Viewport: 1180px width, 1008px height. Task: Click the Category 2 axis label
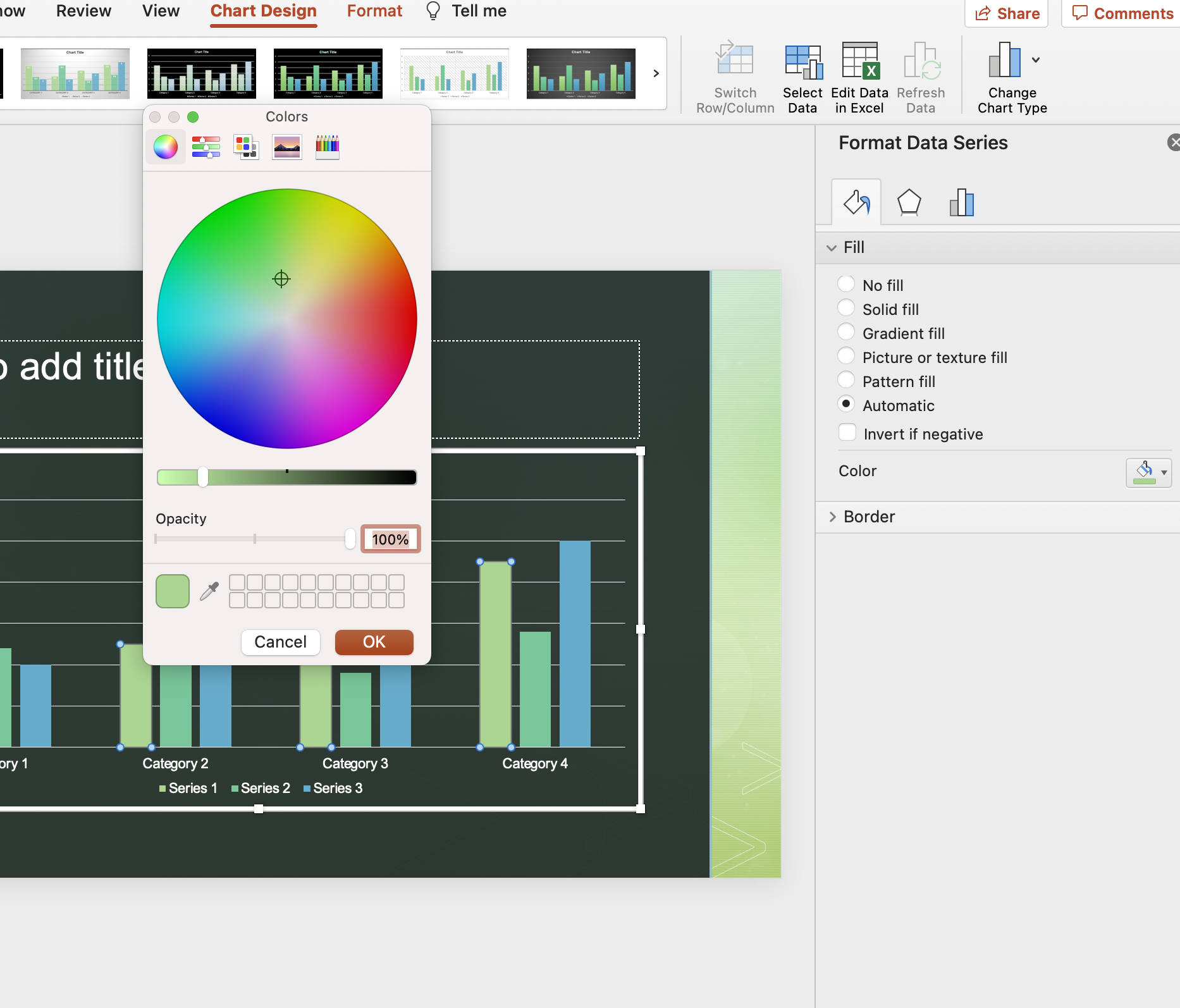(175, 763)
